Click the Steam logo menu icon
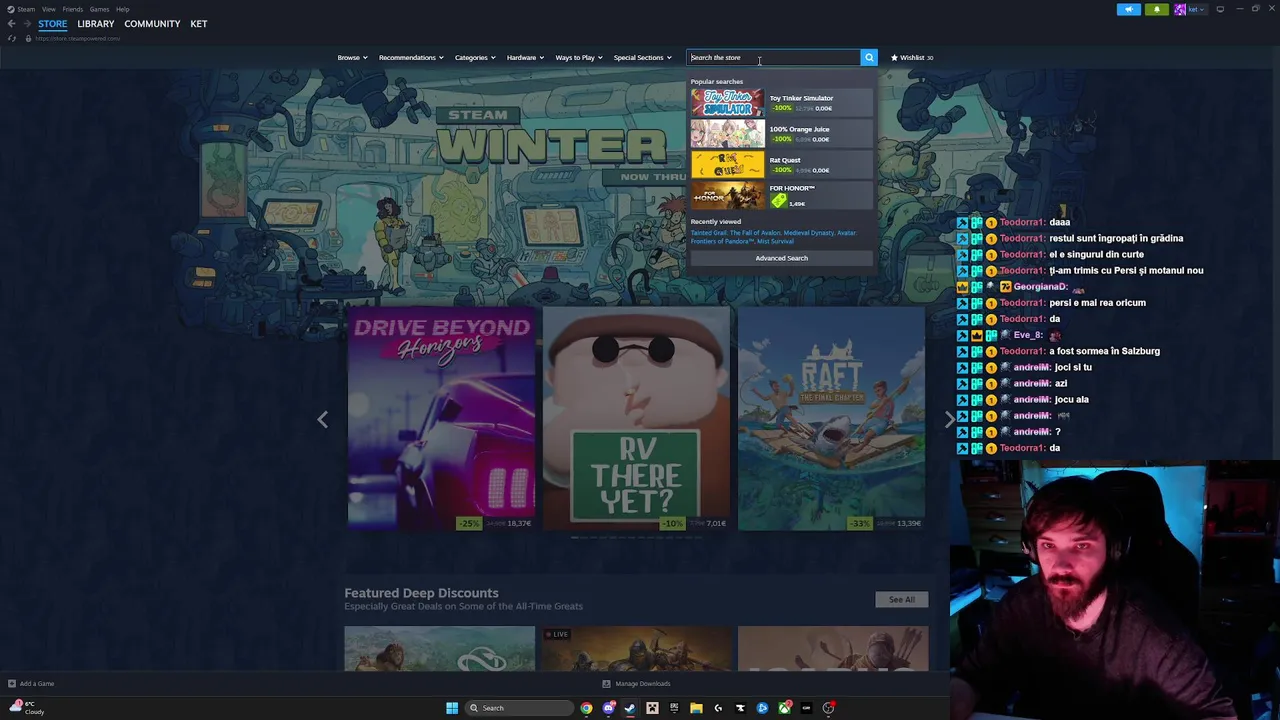1280x720 pixels. pyautogui.click(x=11, y=9)
